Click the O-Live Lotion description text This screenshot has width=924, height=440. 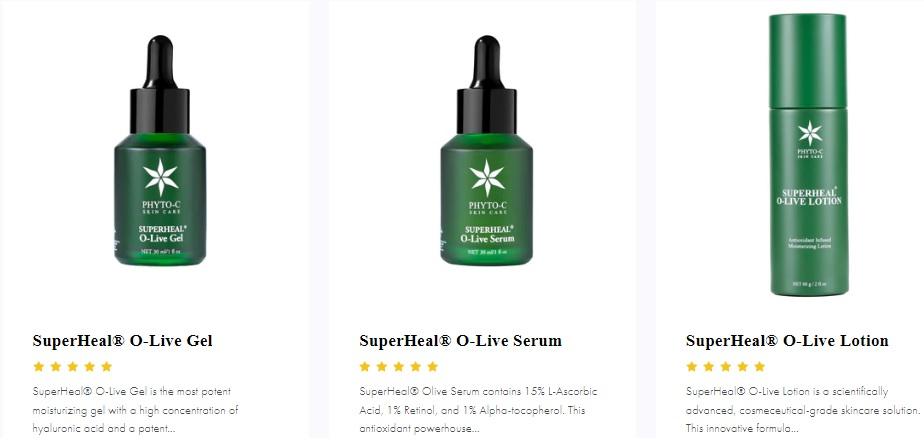point(803,410)
